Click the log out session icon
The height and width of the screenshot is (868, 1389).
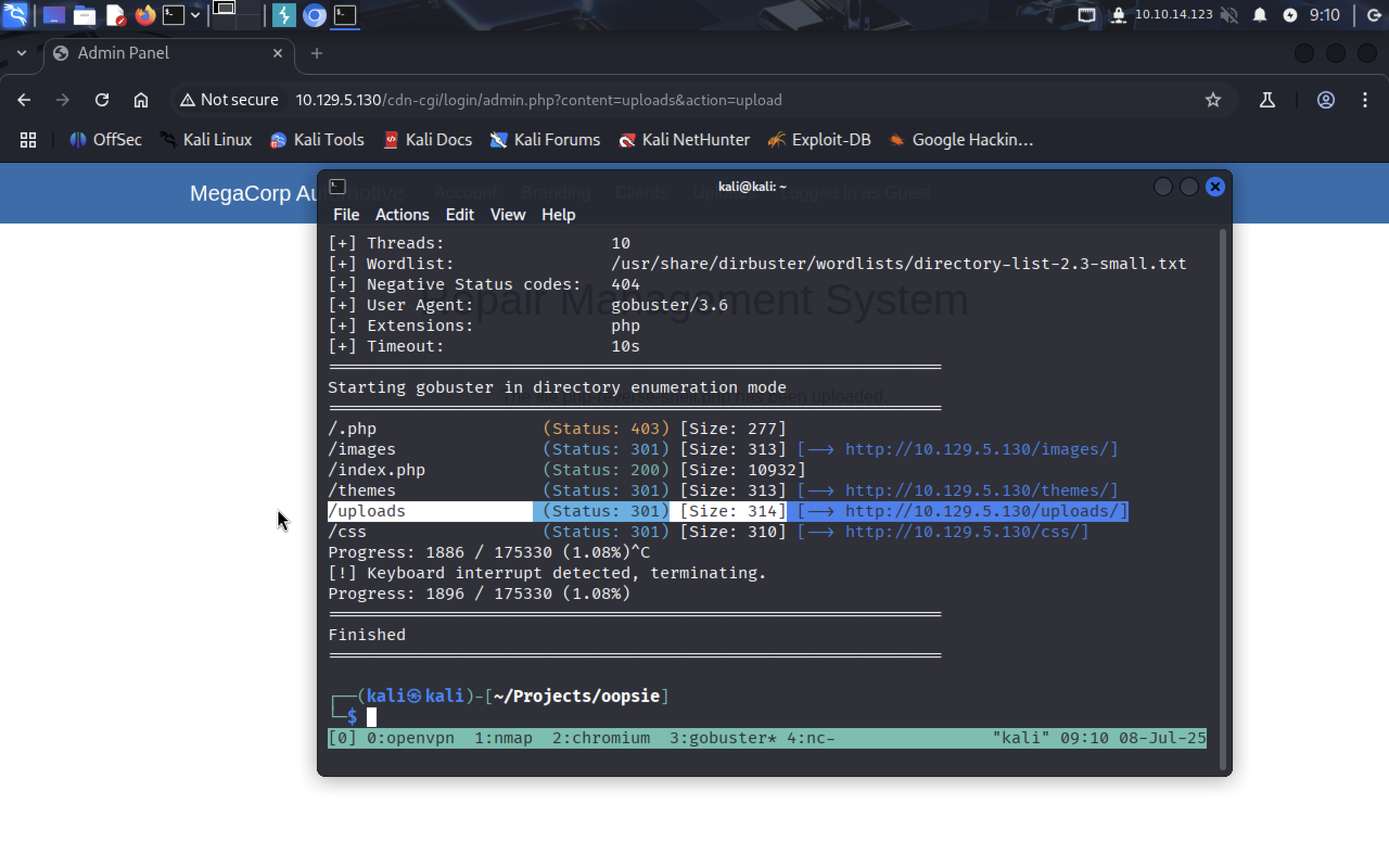(x=1374, y=15)
